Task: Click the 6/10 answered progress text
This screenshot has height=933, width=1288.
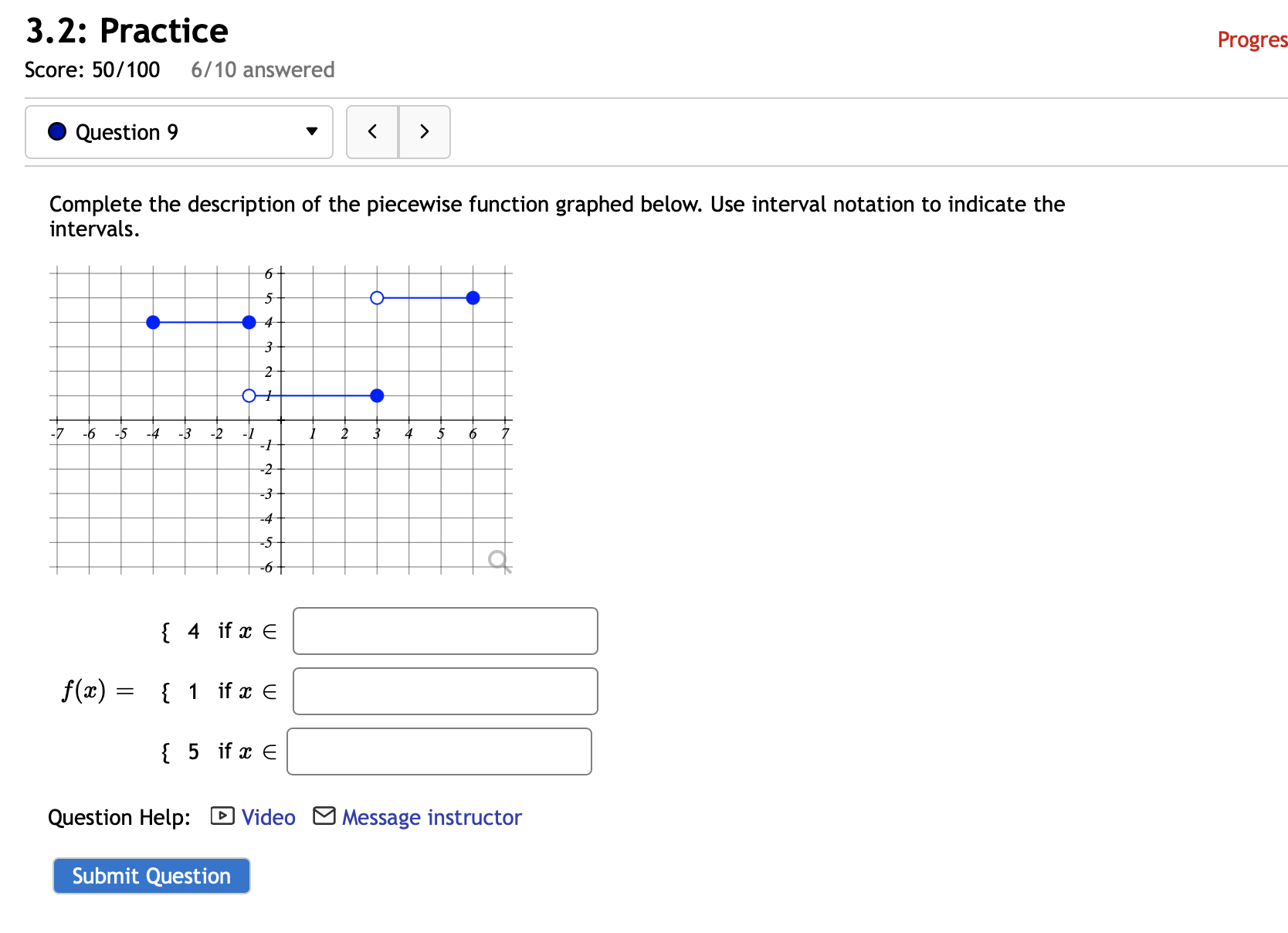Action: [x=263, y=70]
